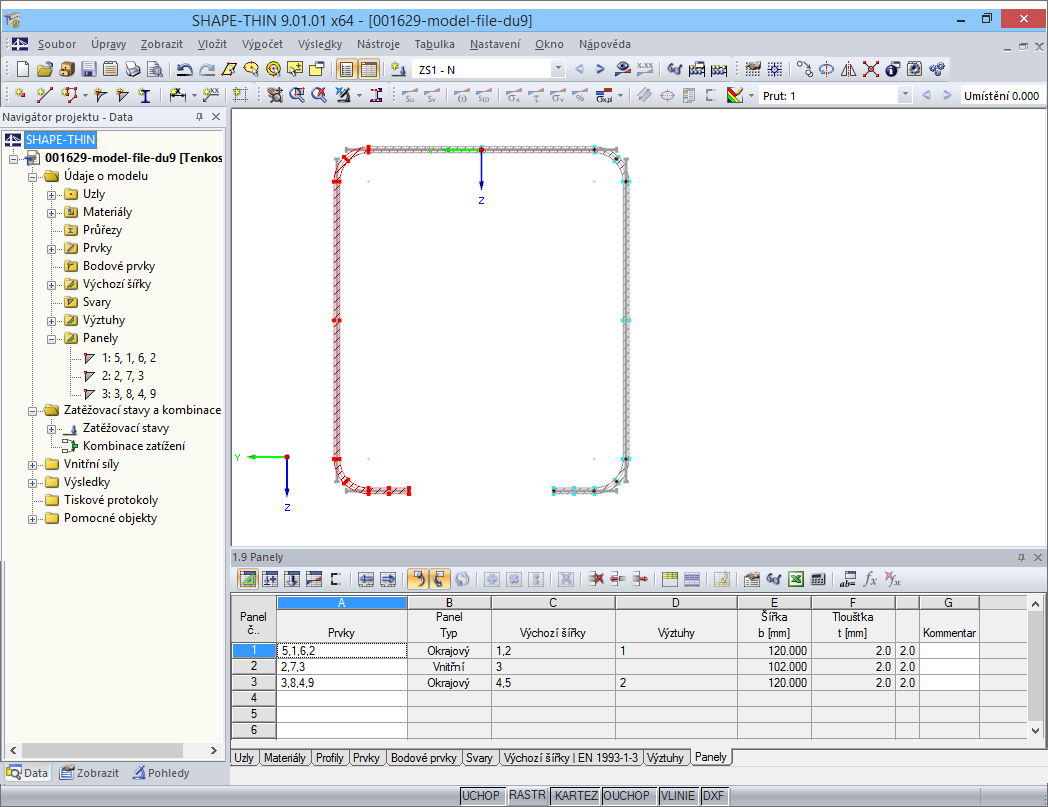Toggle the project navigator display
The width and height of the screenshot is (1048, 807).
[x=346, y=69]
